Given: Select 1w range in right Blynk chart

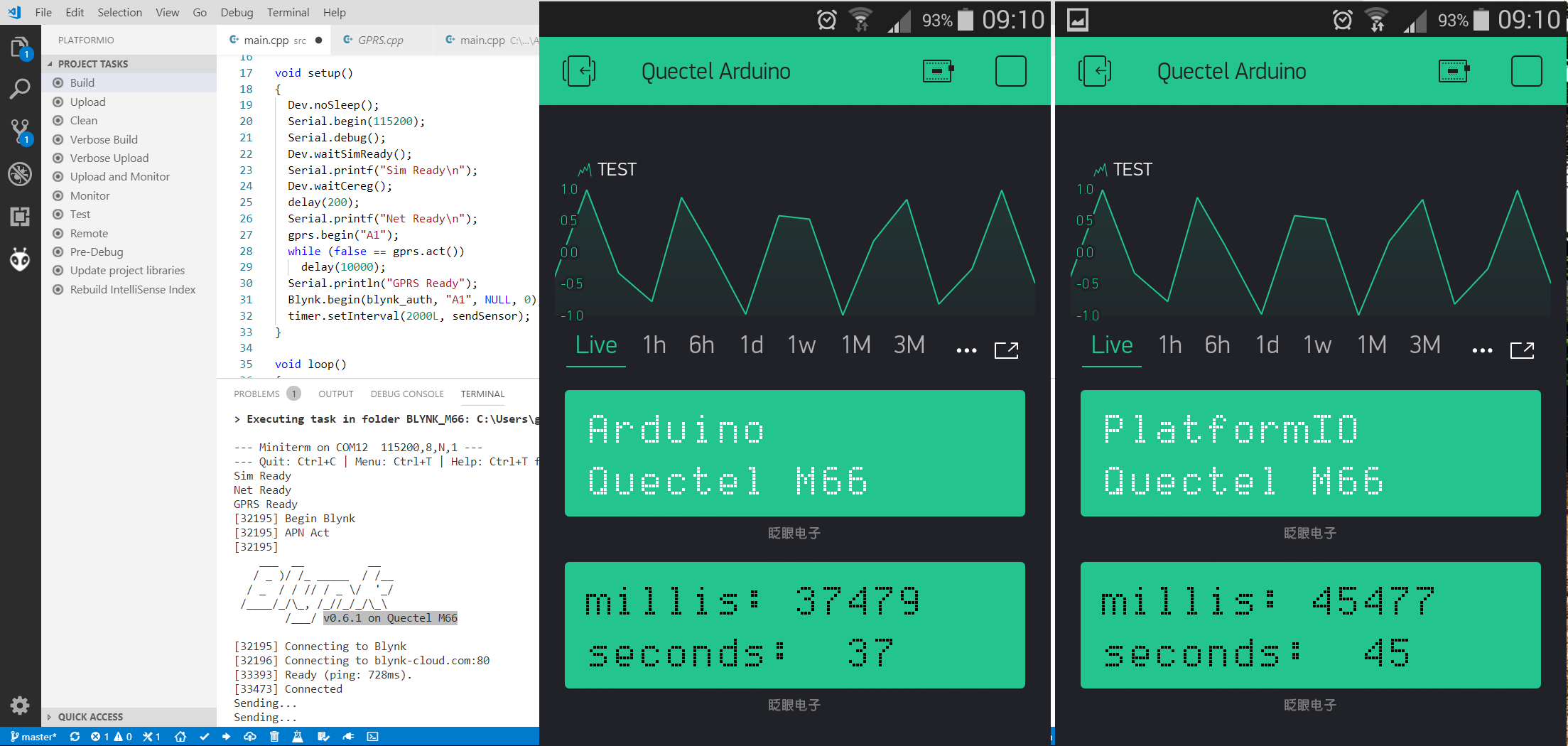Looking at the screenshot, I should coord(1317,345).
